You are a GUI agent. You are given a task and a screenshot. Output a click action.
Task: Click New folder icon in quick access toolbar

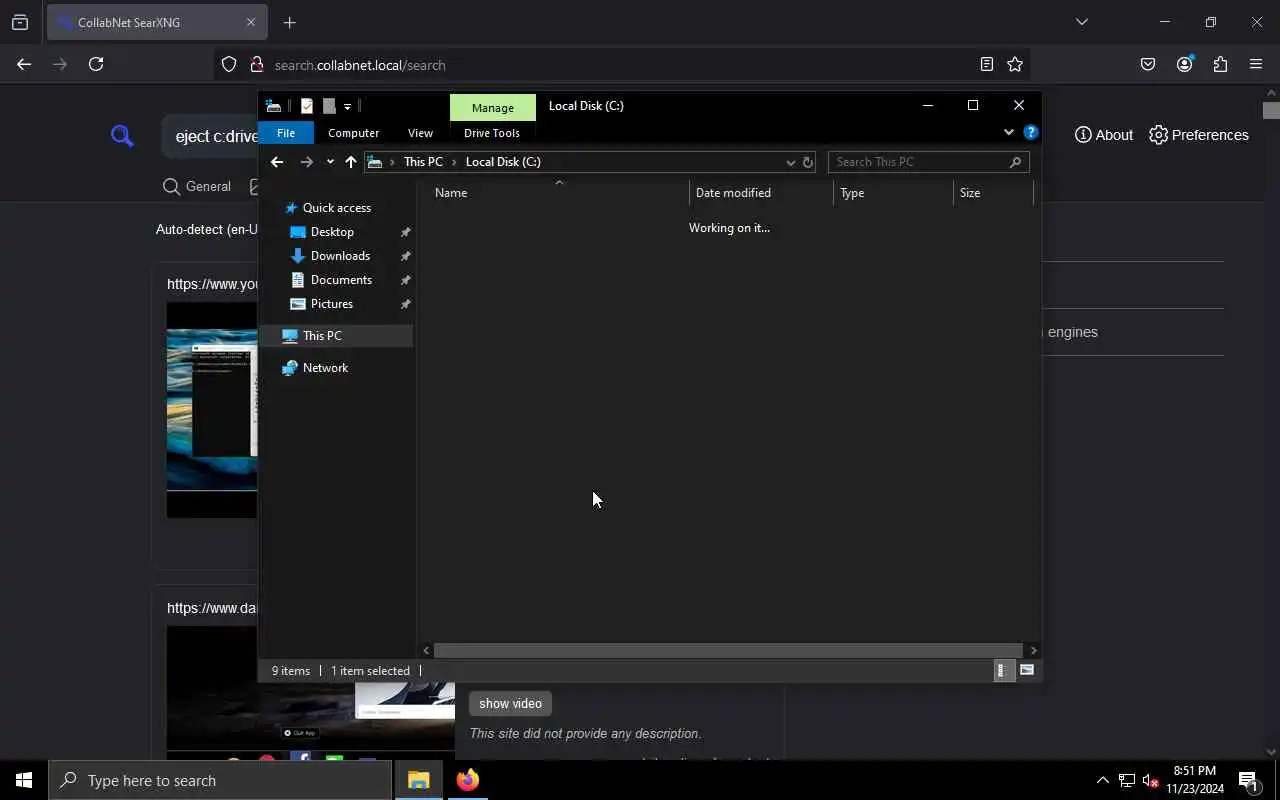329,106
